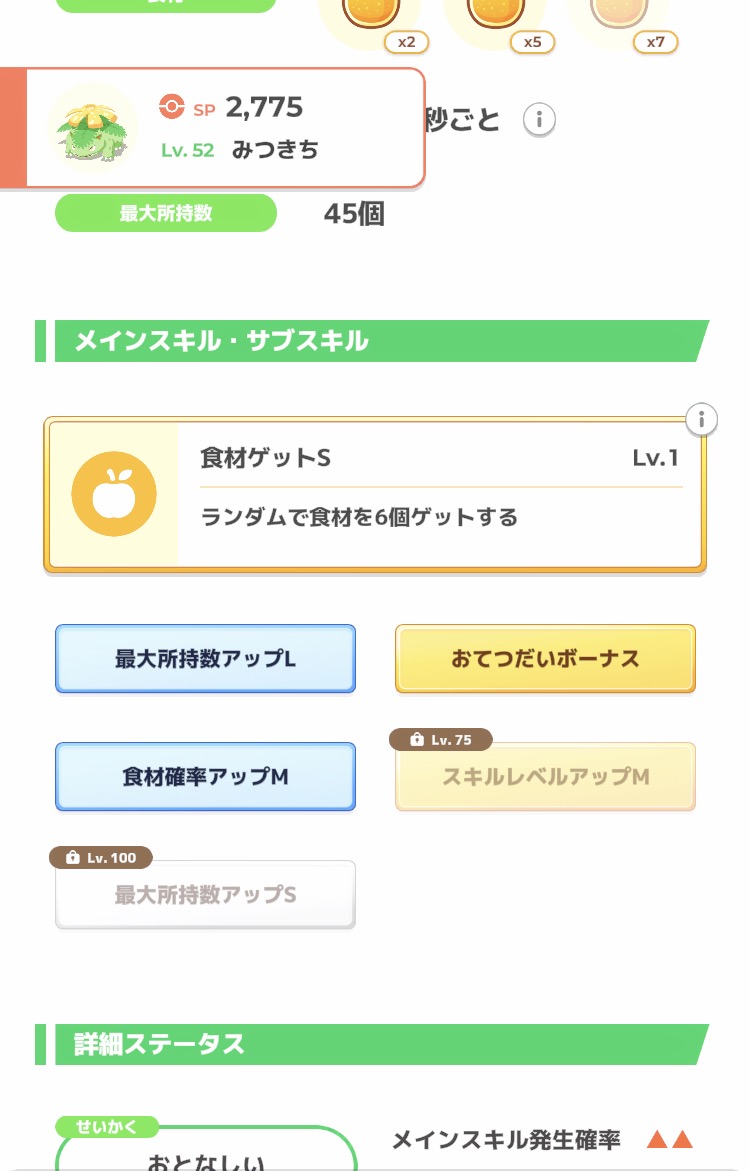Tap orange up-arrows beside メインスキル発生確率
Image resolution: width=750 pixels, height=1171 pixels.
[669, 1139]
